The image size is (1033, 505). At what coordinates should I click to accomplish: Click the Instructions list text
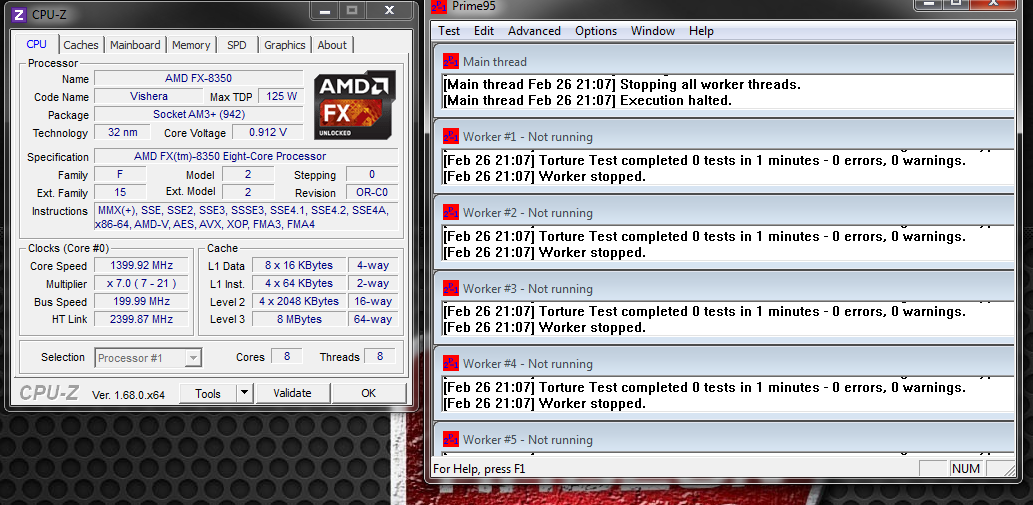[x=246, y=217]
